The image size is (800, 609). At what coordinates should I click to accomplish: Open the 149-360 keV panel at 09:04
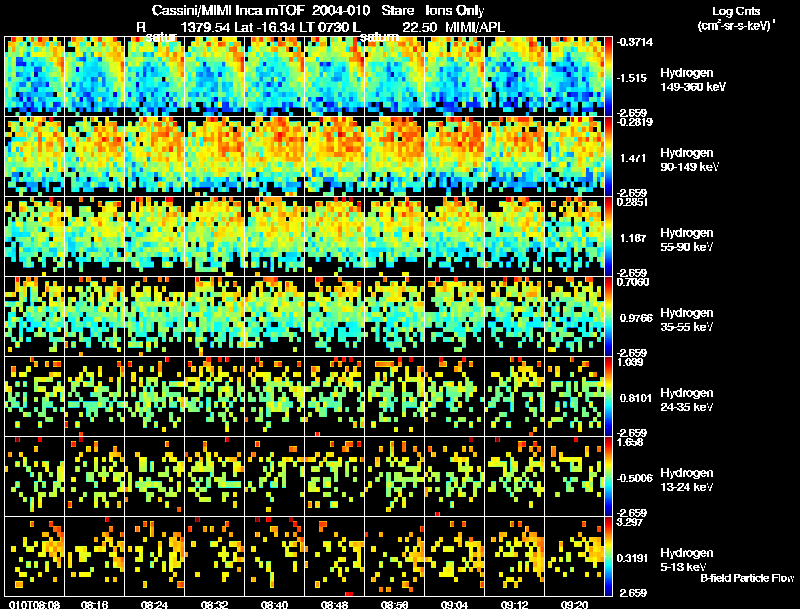[x=455, y=76]
